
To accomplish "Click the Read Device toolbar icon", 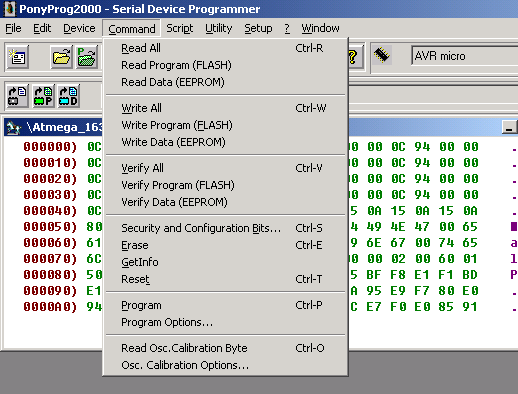I will [x=17, y=96].
